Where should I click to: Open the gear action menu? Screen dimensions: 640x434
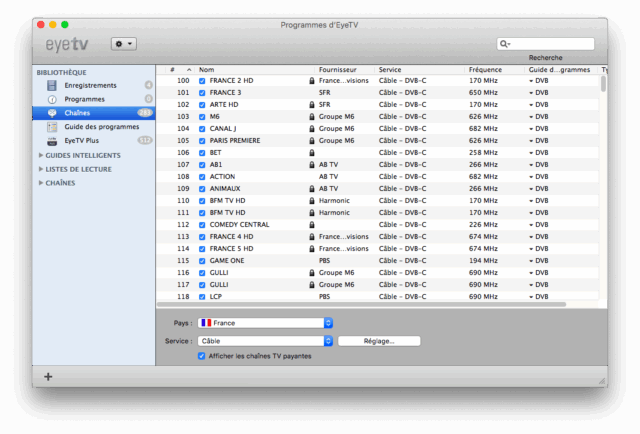click(125, 44)
